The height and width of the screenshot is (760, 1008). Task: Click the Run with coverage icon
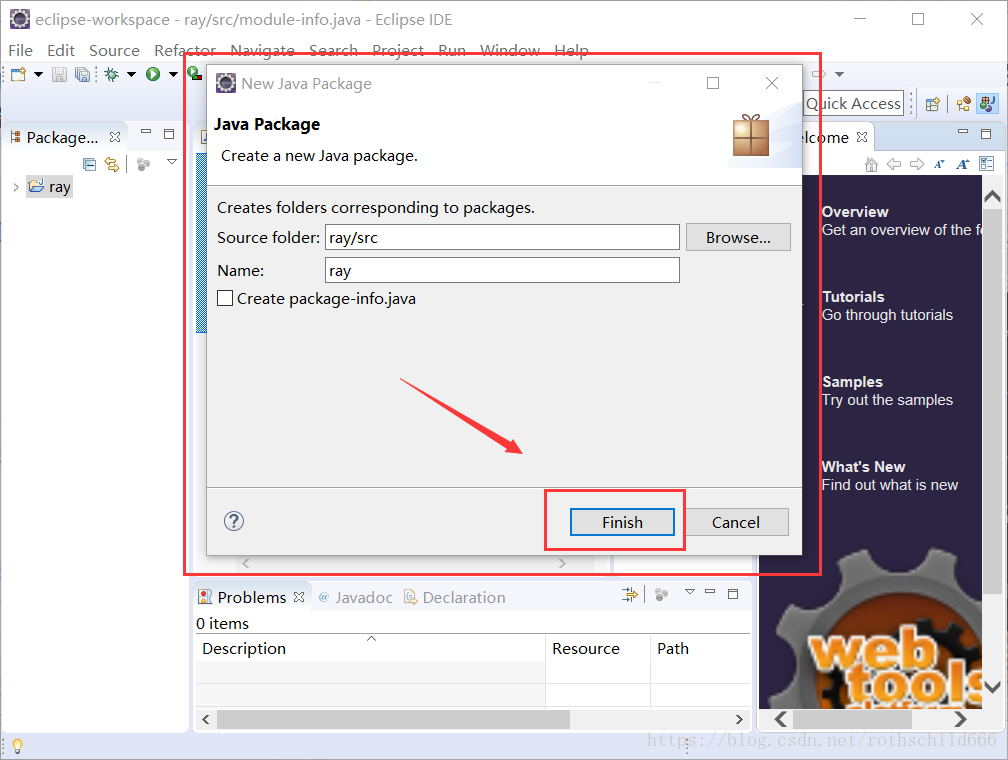(194, 73)
